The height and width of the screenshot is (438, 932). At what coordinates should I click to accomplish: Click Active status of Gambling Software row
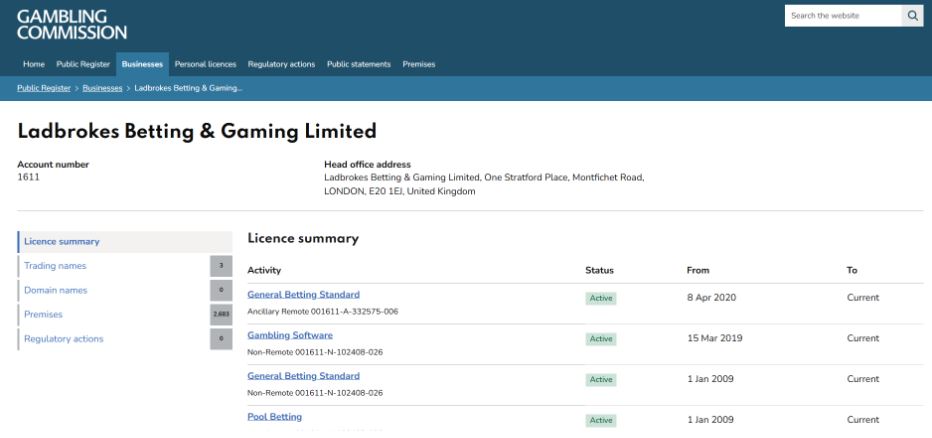point(601,339)
